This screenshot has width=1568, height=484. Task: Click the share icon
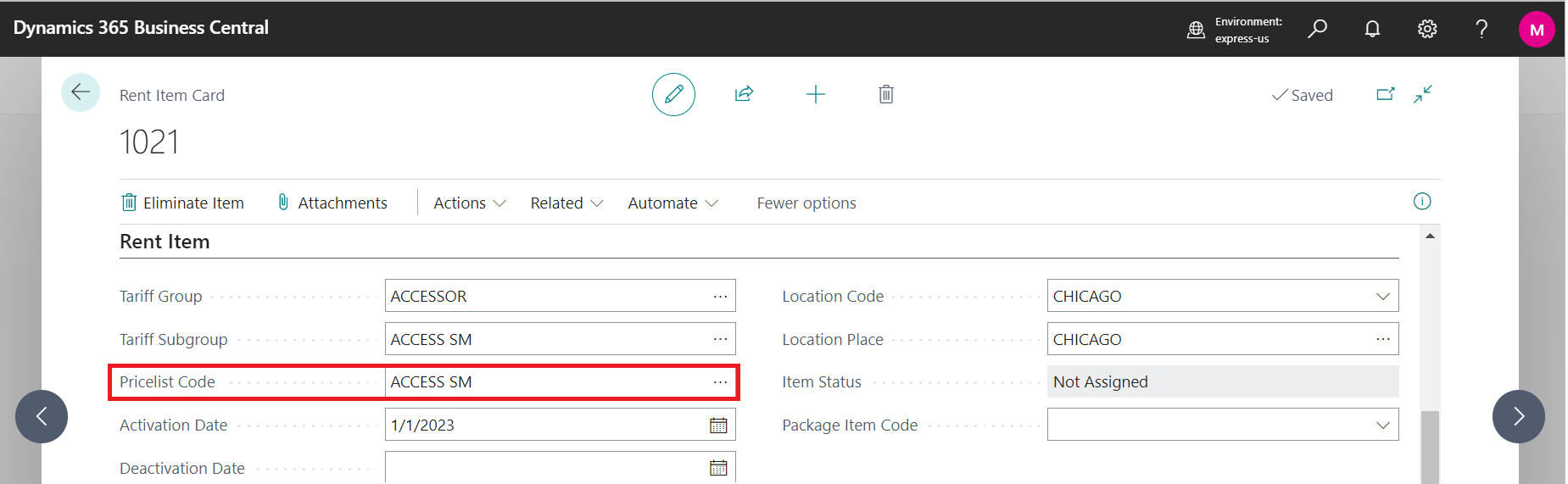click(744, 94)
